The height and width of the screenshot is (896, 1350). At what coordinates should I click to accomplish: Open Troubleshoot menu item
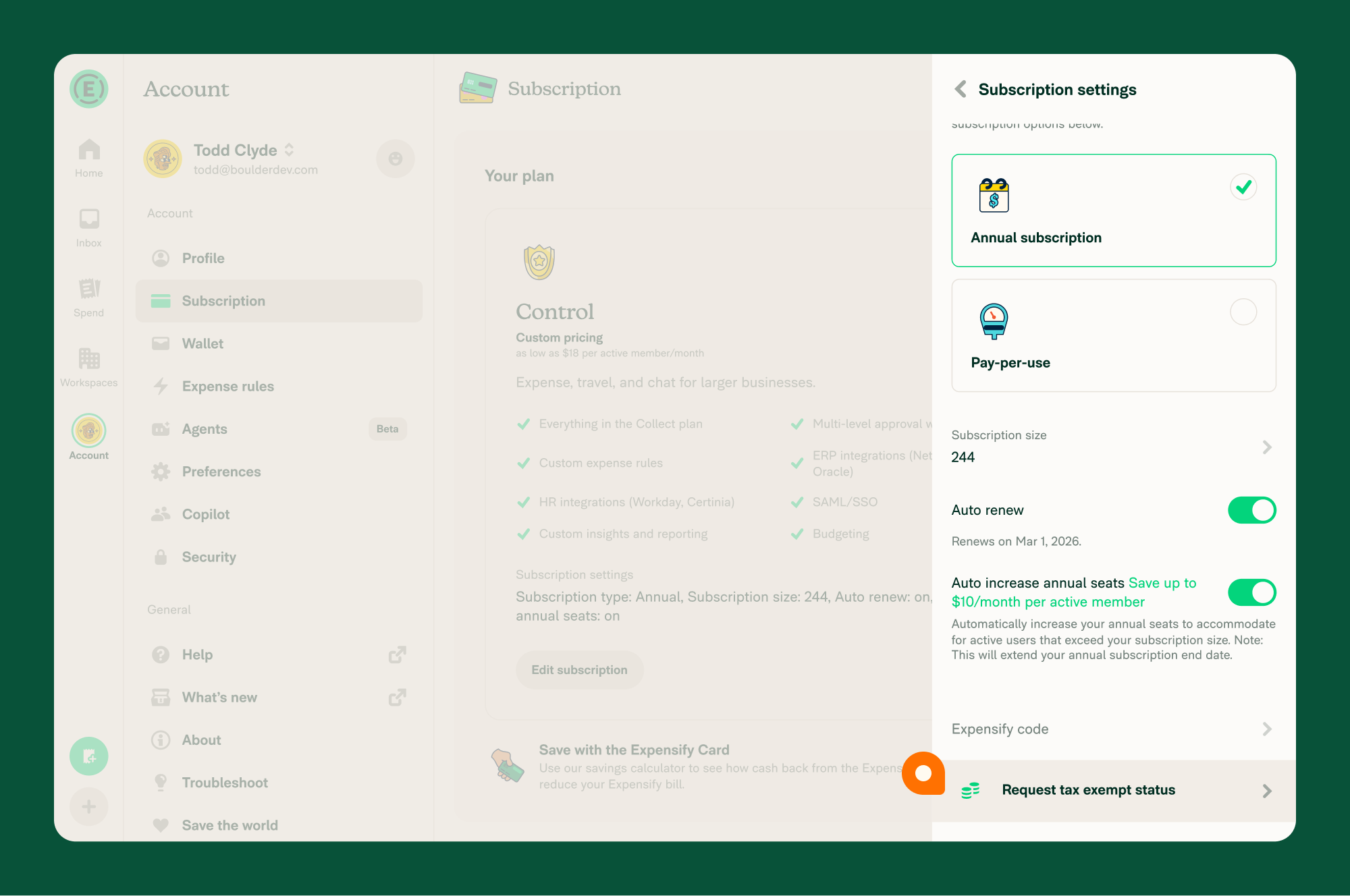pyautogui.click(x=279, y=783)
